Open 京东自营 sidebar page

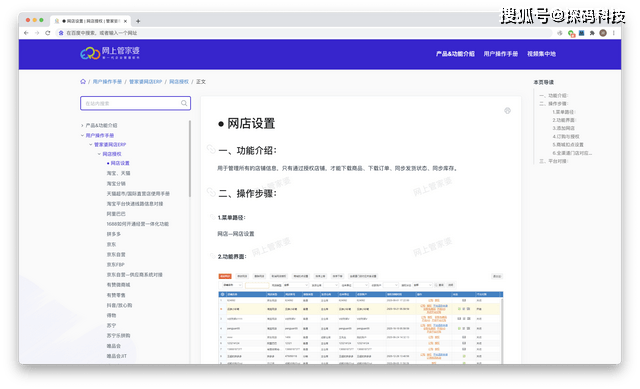click(116, 255)
